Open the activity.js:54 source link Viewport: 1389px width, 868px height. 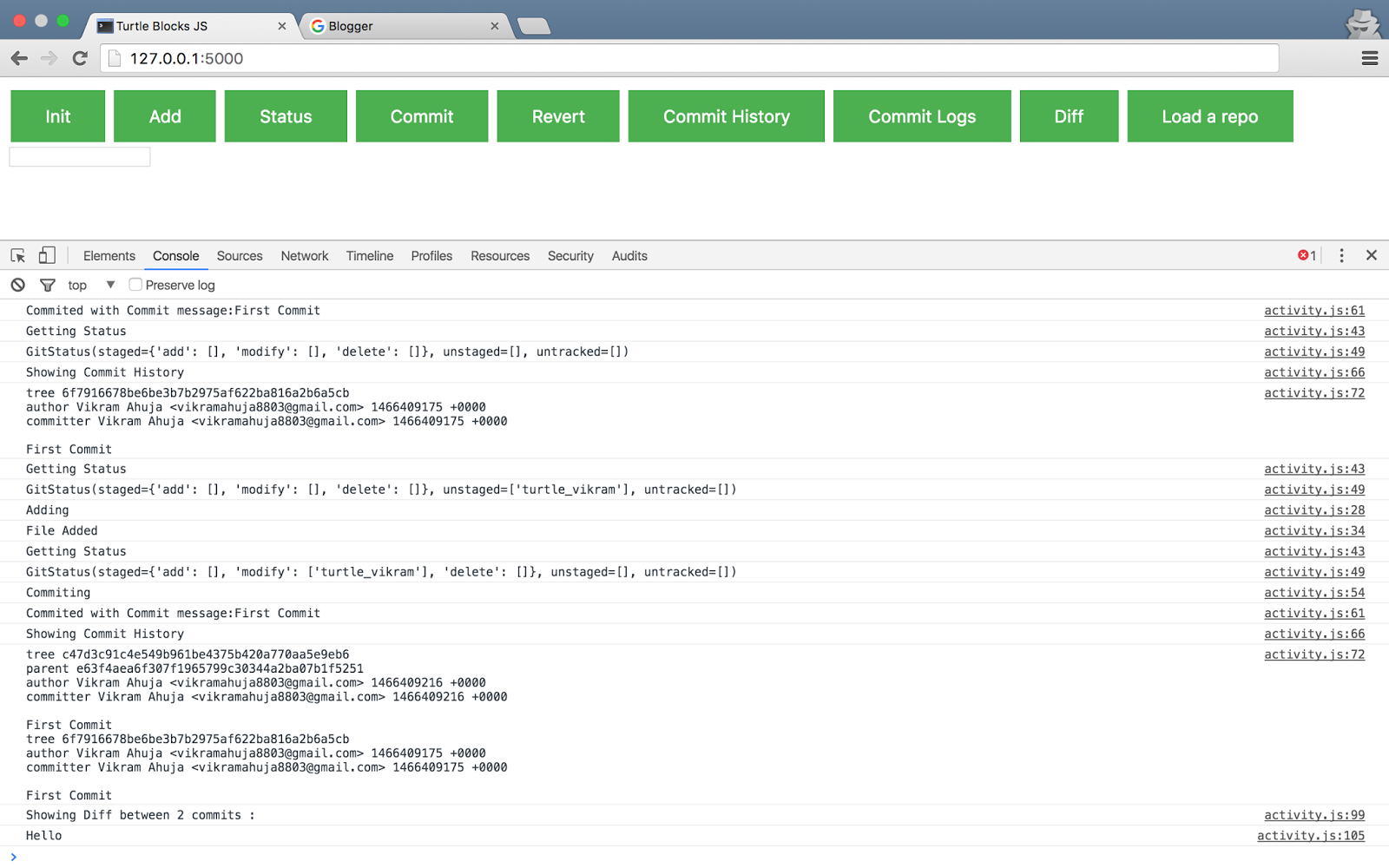(1314, 593)
